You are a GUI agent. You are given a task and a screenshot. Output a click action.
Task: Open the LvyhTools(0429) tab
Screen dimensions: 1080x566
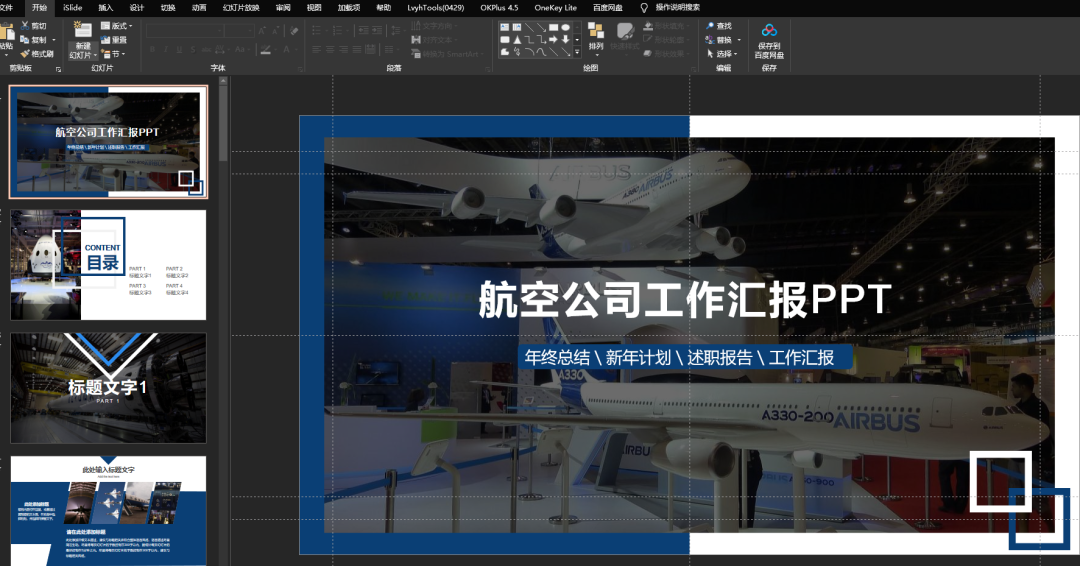(x=435, y=8)
